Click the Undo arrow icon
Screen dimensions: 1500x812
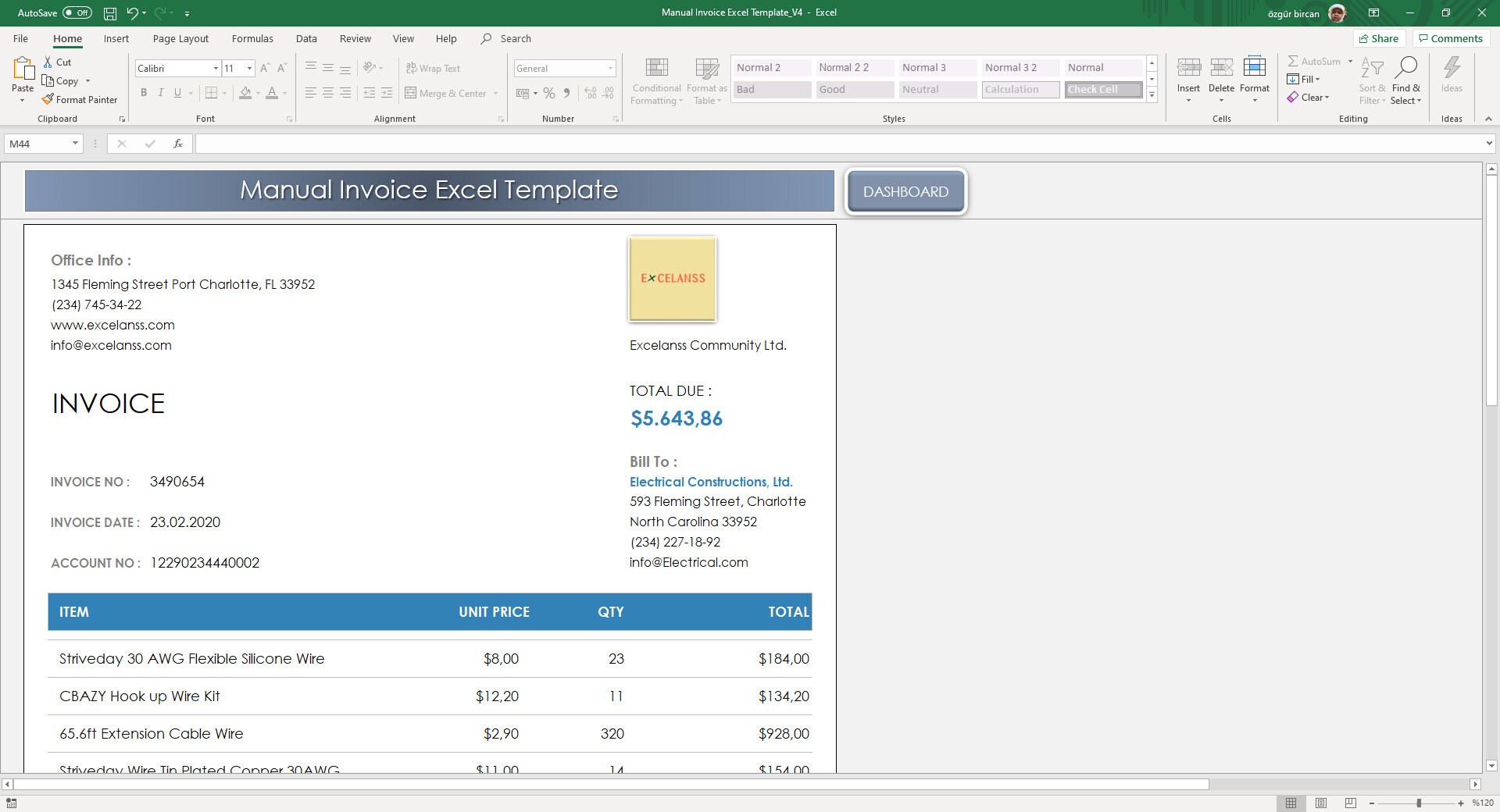click(132, 13)
